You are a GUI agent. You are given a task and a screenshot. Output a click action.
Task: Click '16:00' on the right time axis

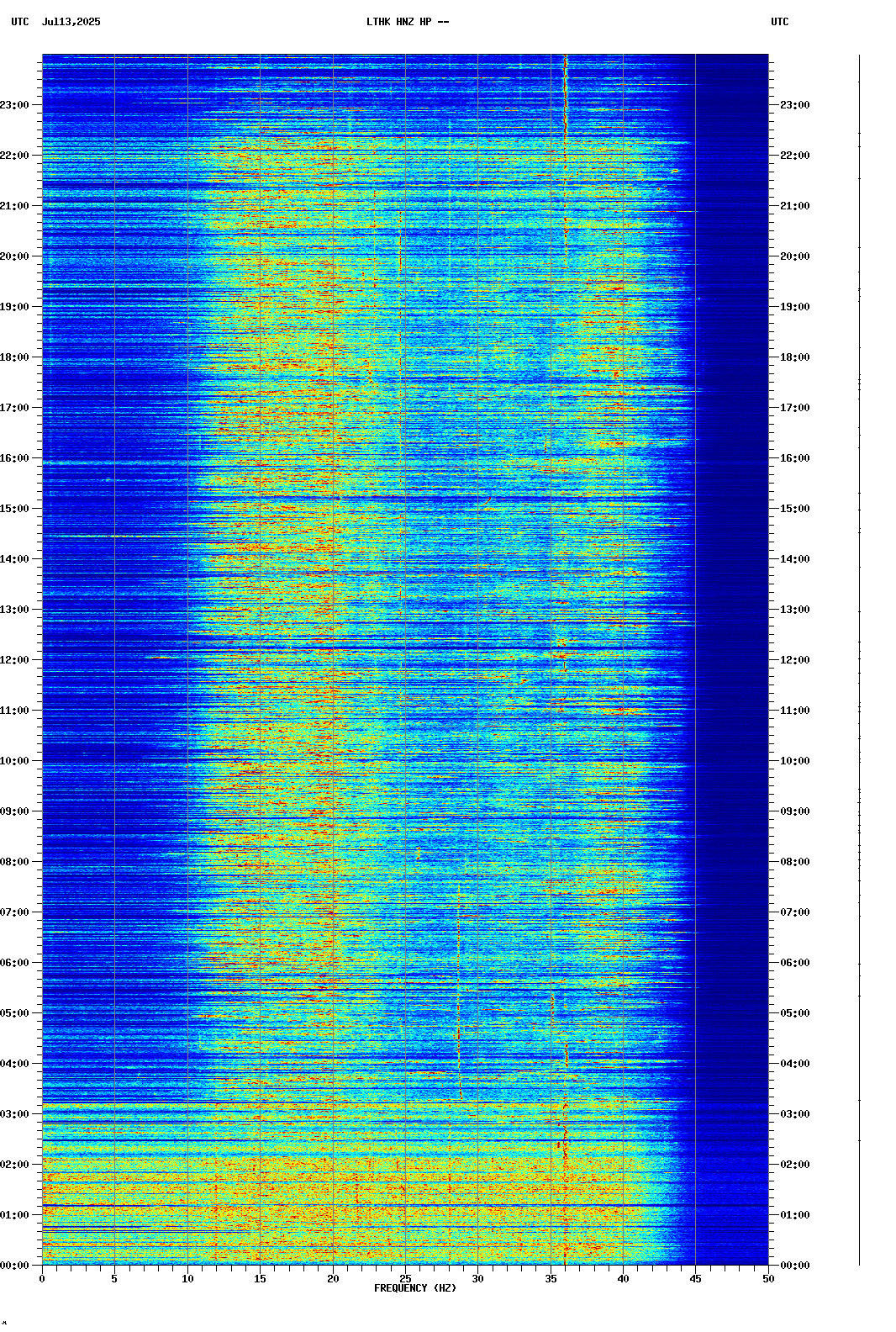795,458
